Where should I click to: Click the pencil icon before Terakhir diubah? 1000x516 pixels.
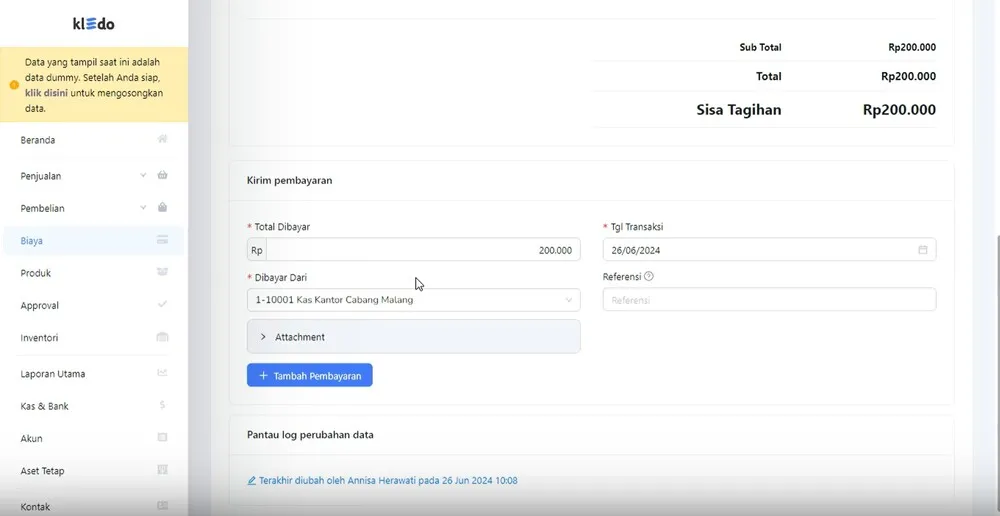point(251,480)
